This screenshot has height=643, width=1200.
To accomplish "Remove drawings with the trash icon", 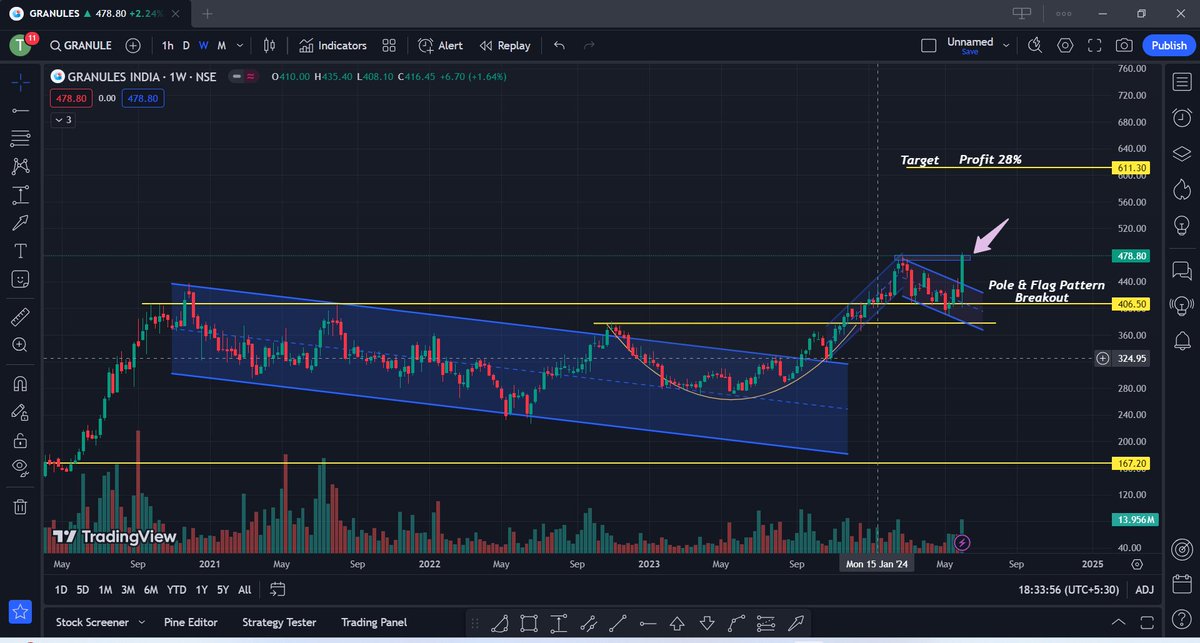I will pos(20,506).
